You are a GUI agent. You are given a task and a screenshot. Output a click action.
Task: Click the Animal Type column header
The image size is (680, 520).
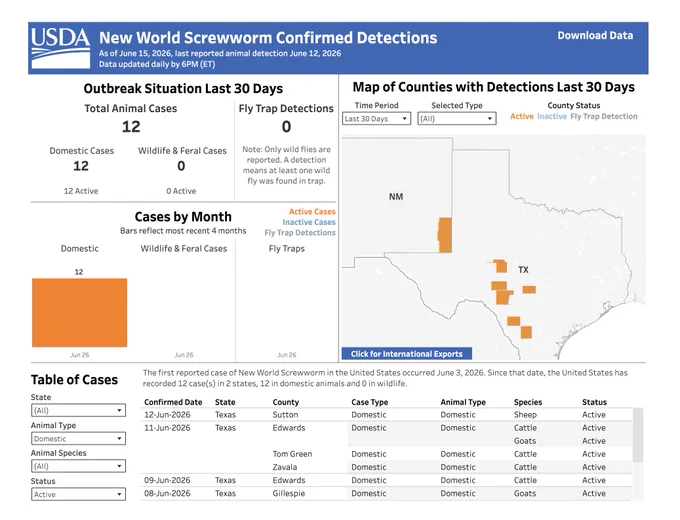[x=463, y=402]
